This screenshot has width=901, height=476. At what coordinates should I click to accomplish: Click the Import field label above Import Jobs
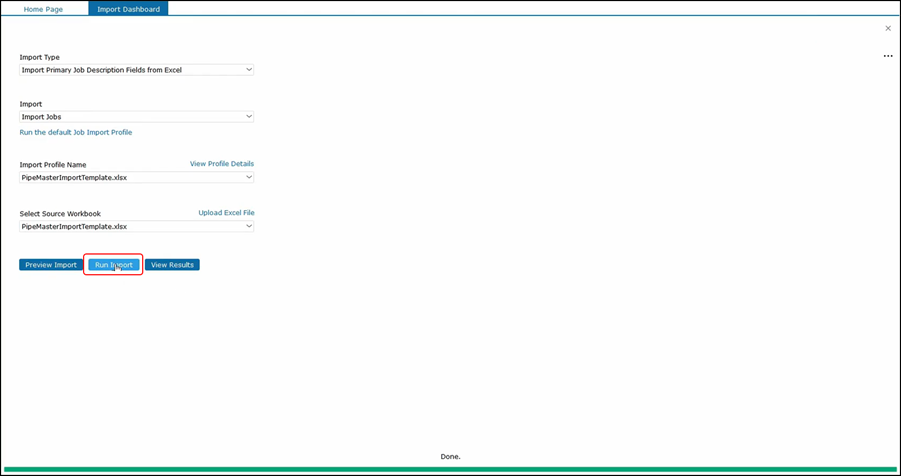31,104
